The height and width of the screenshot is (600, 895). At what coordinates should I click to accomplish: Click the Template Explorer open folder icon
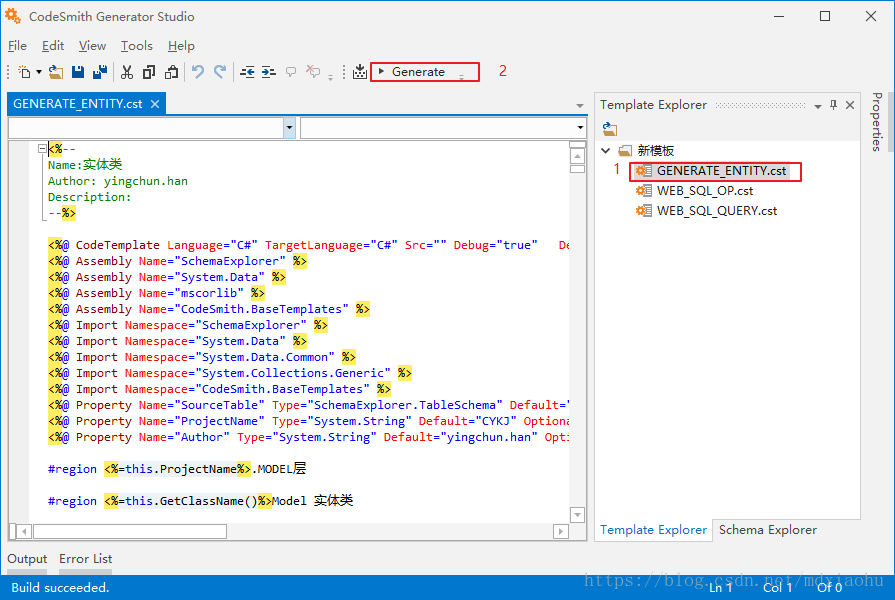click(610, 129)
